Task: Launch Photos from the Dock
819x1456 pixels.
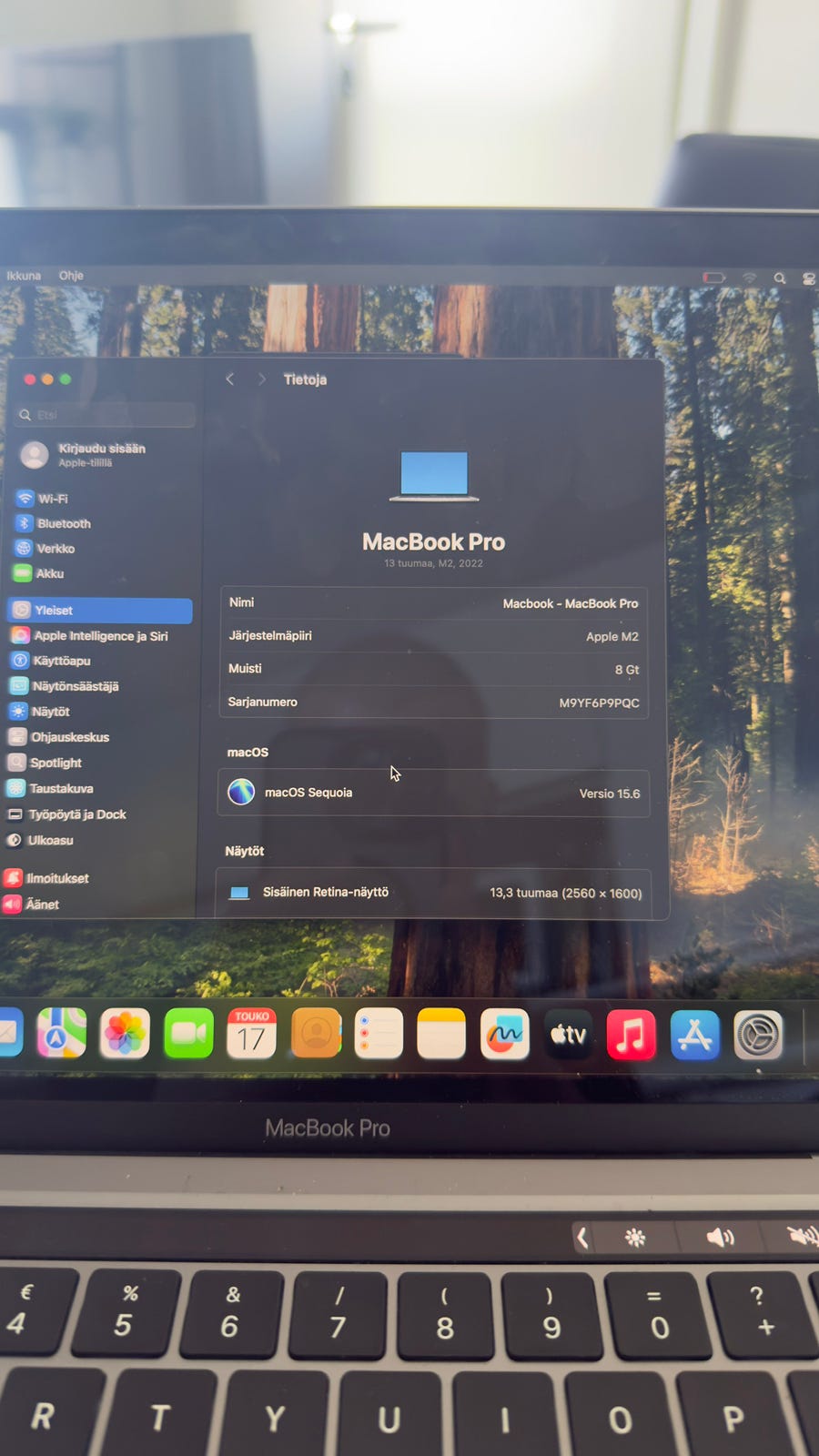Action: (x=125, y=1033)
